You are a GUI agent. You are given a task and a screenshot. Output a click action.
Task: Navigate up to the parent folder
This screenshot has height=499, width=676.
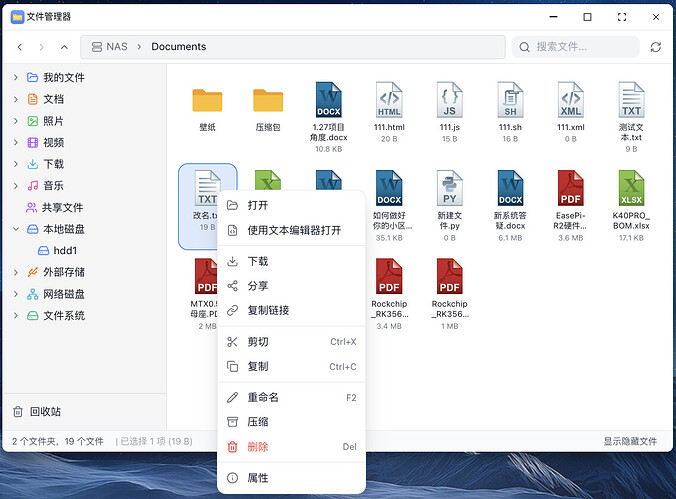(x=64, y=47)
